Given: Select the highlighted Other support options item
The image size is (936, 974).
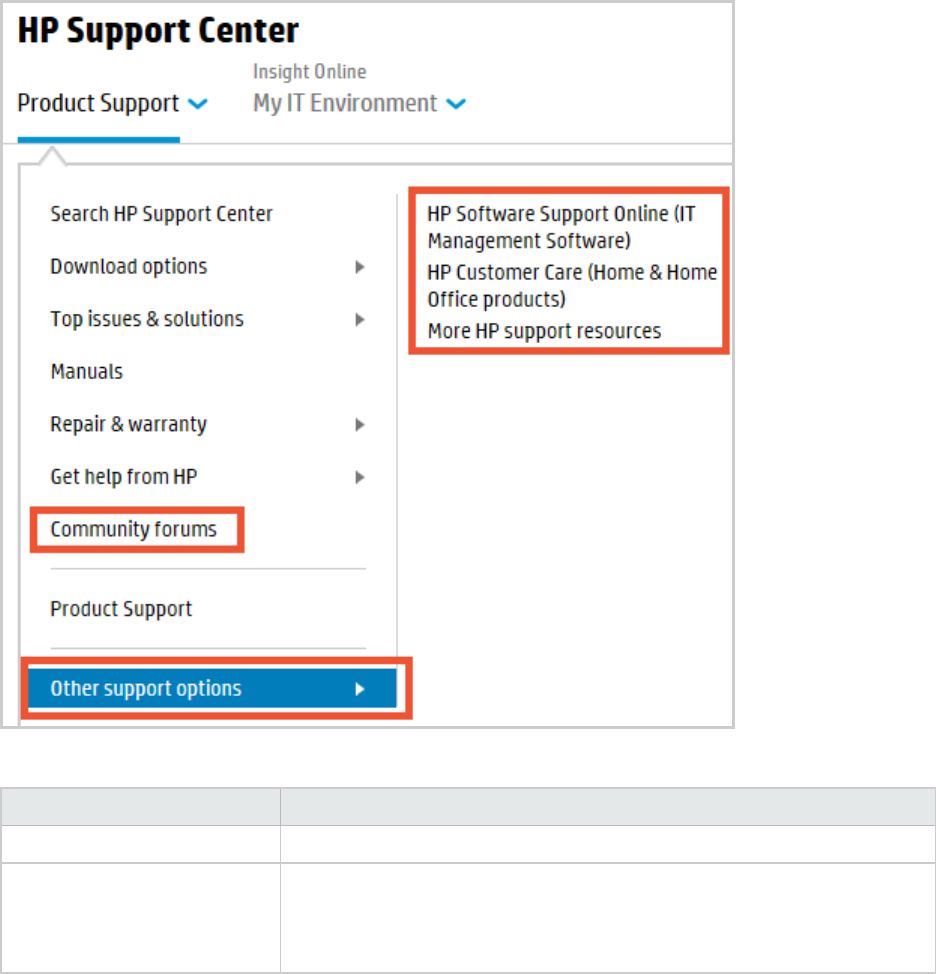Looking at the screenshot, I should (x=146, y=689).
